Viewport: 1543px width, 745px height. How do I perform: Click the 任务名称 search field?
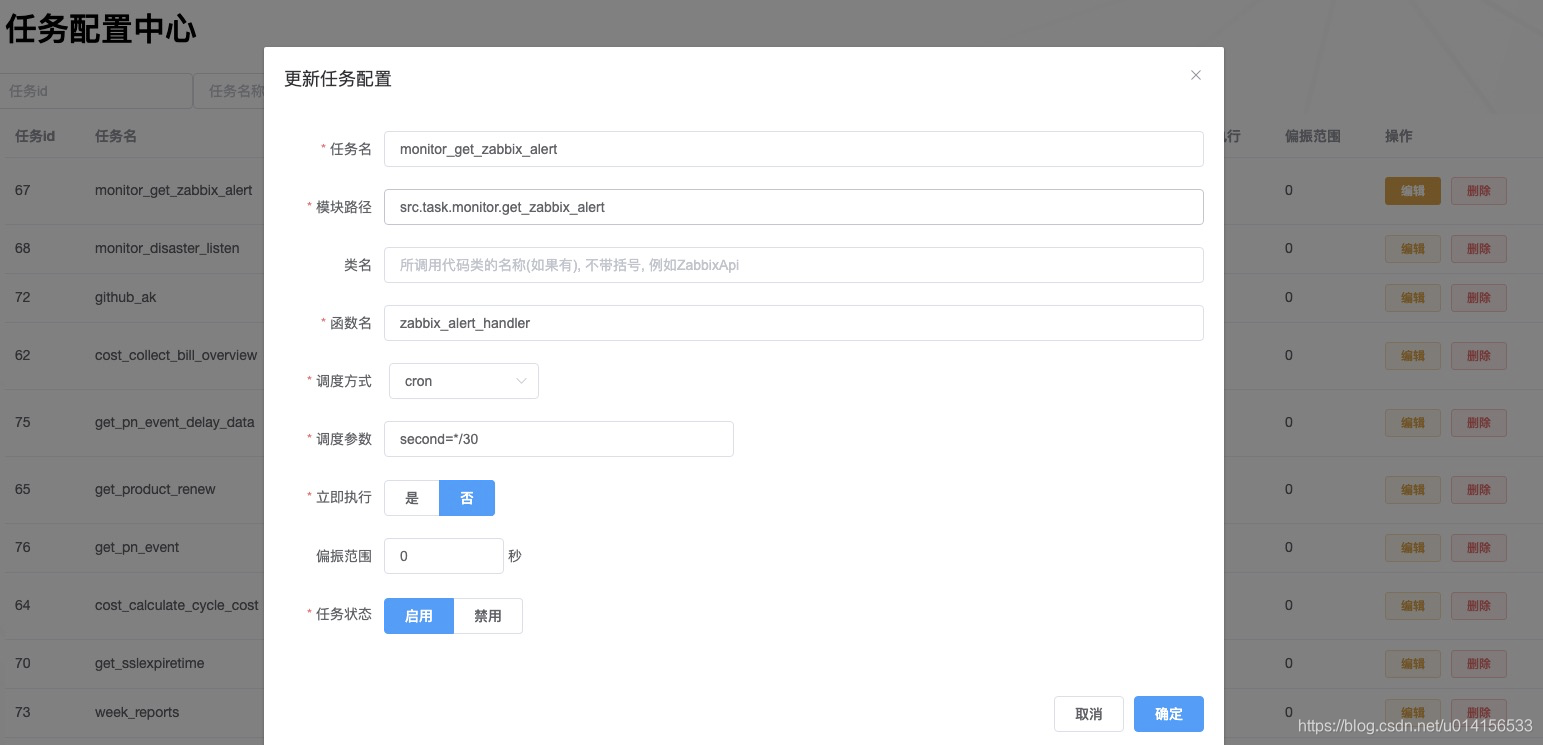pyautogui.click(x=229, y=91)
